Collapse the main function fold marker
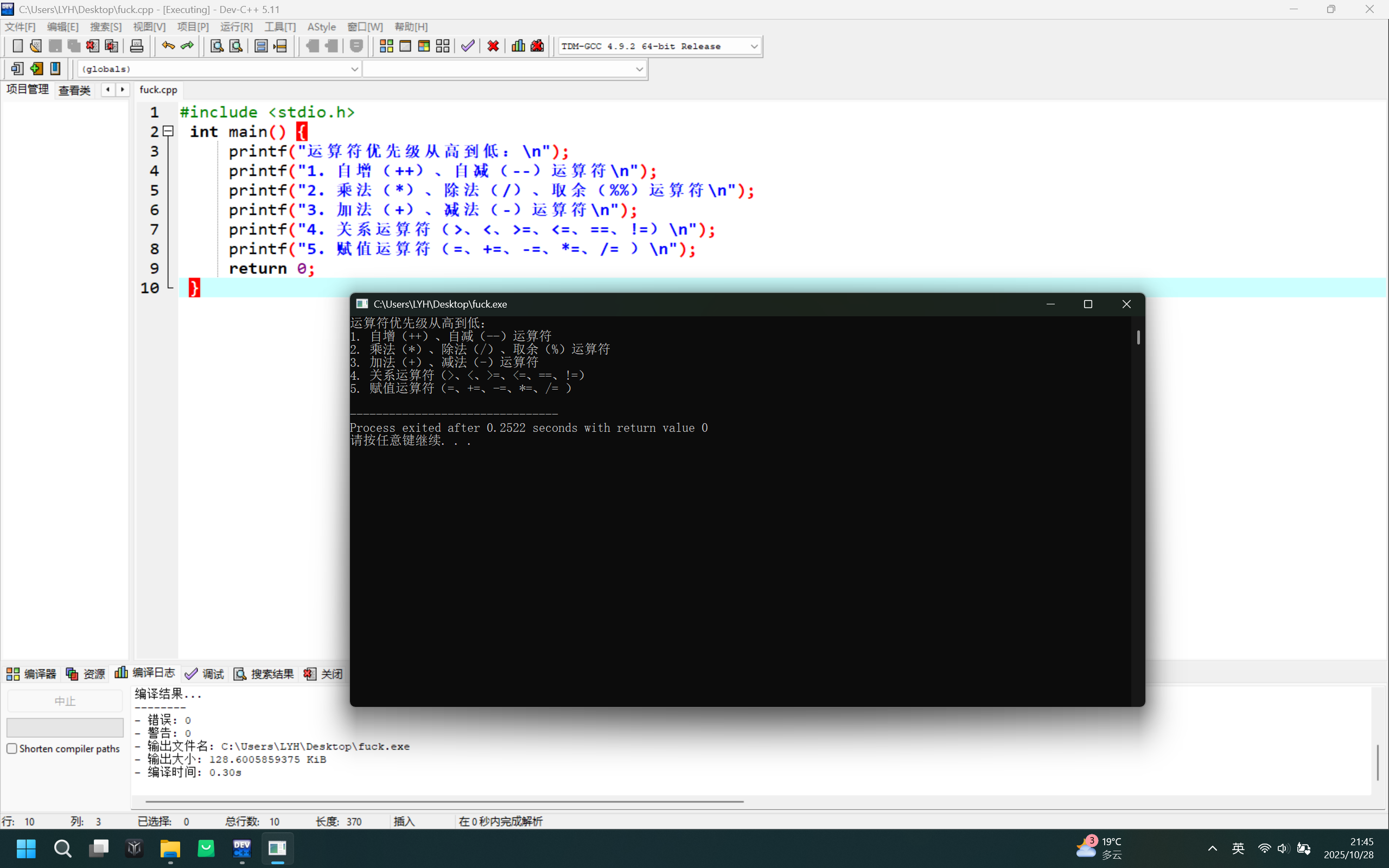Viewport: 1389px width, 868px height. point(168,131)
